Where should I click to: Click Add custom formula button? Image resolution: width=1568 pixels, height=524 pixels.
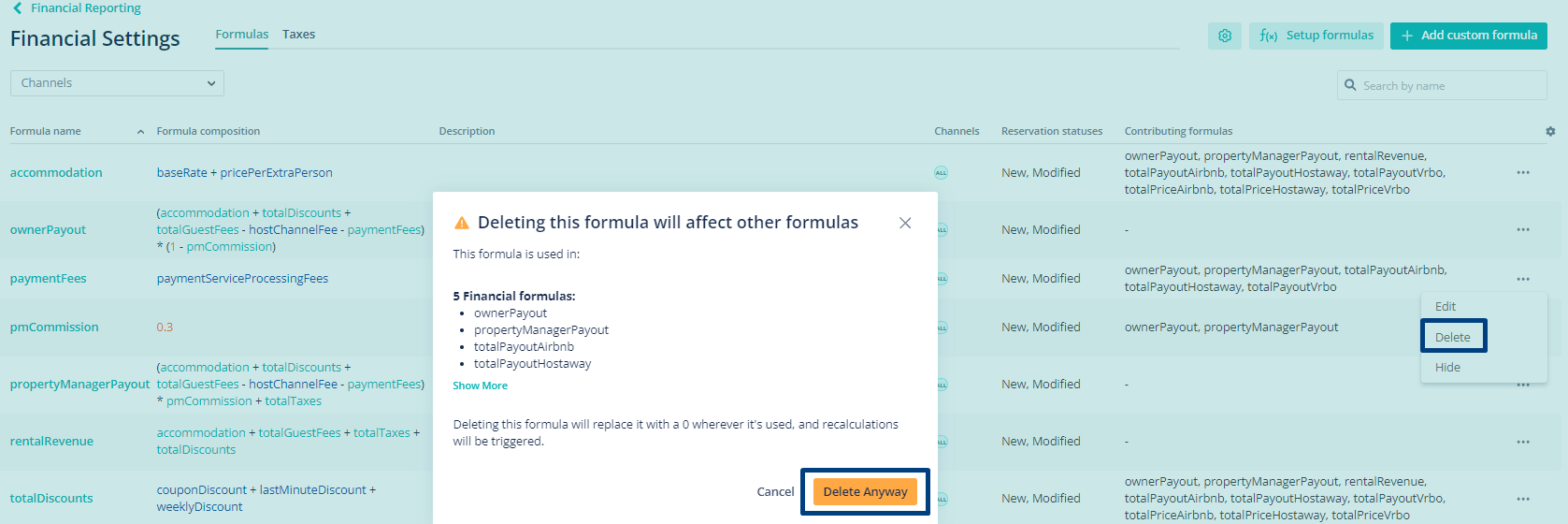click(x=1468, y=36)
